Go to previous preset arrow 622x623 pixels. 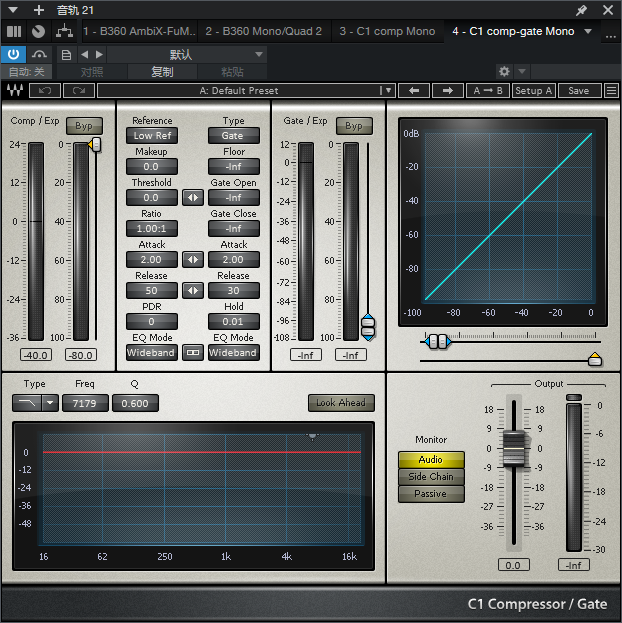[x=84, y=54]
